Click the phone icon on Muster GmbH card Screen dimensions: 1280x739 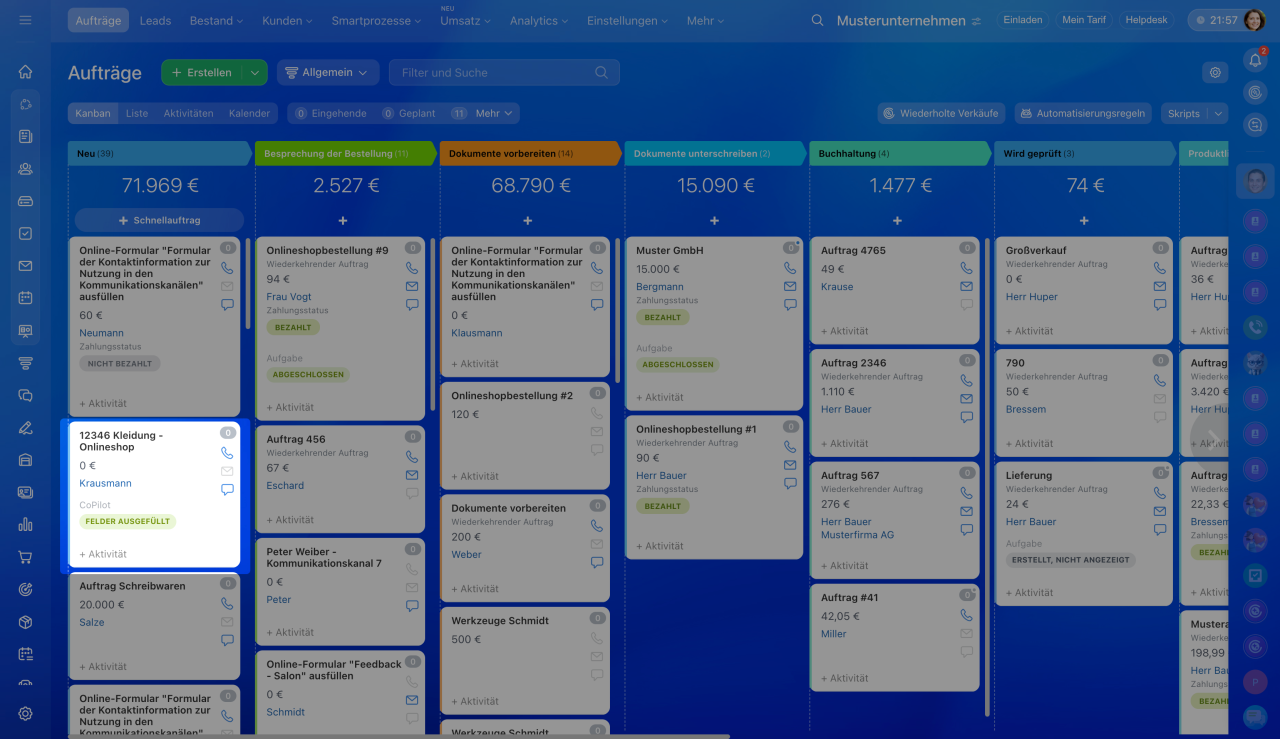click(790, 268)
